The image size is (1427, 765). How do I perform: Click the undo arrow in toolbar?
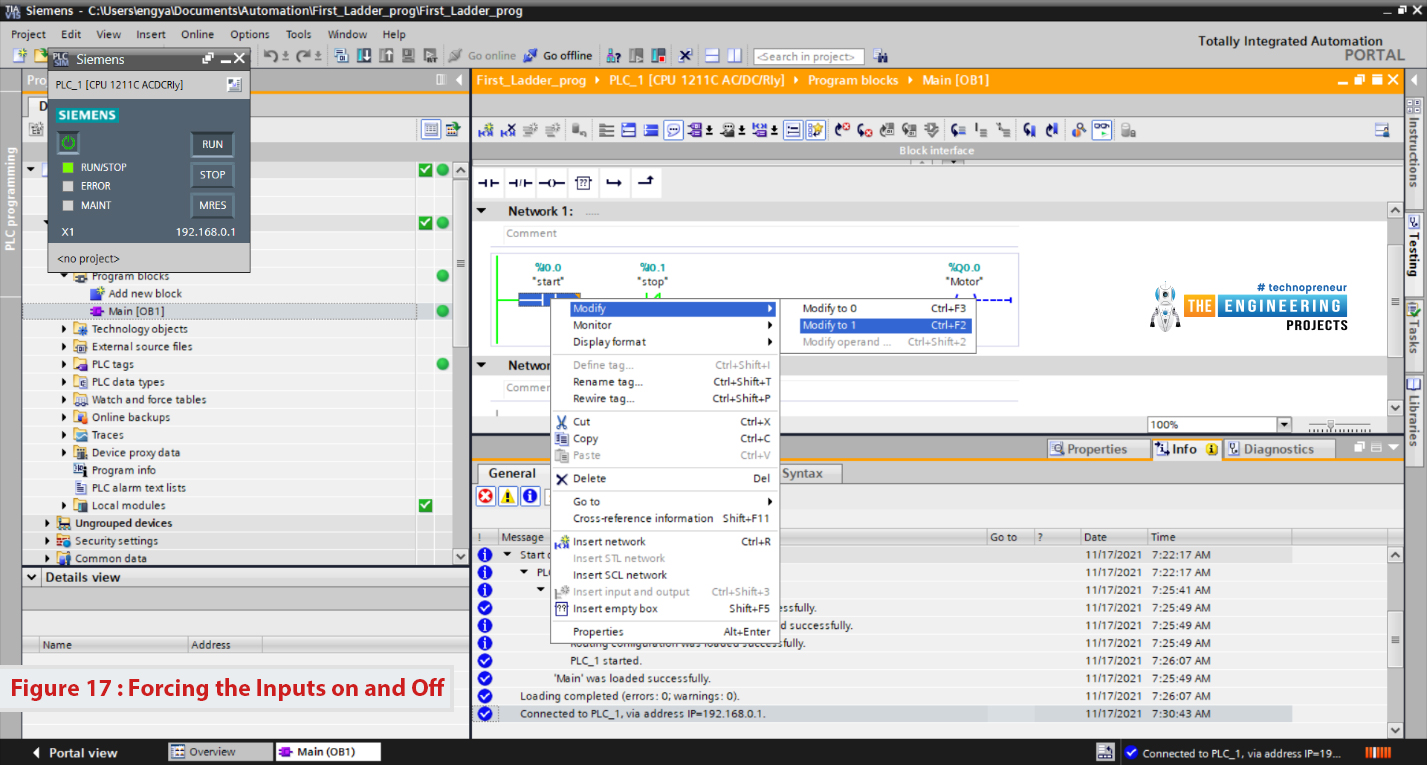[270, 56]
